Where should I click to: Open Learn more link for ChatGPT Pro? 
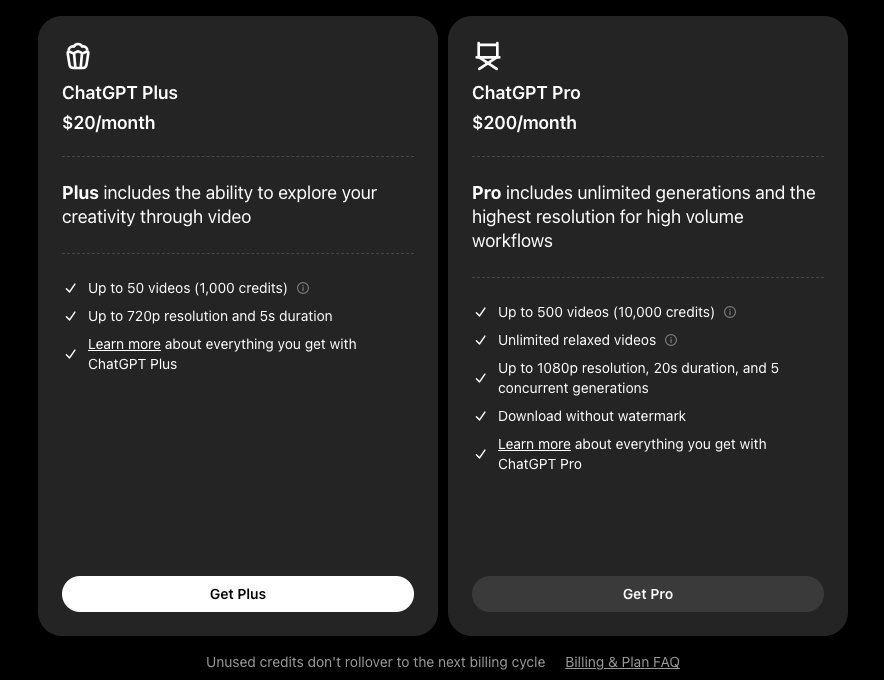pos(534,444)
